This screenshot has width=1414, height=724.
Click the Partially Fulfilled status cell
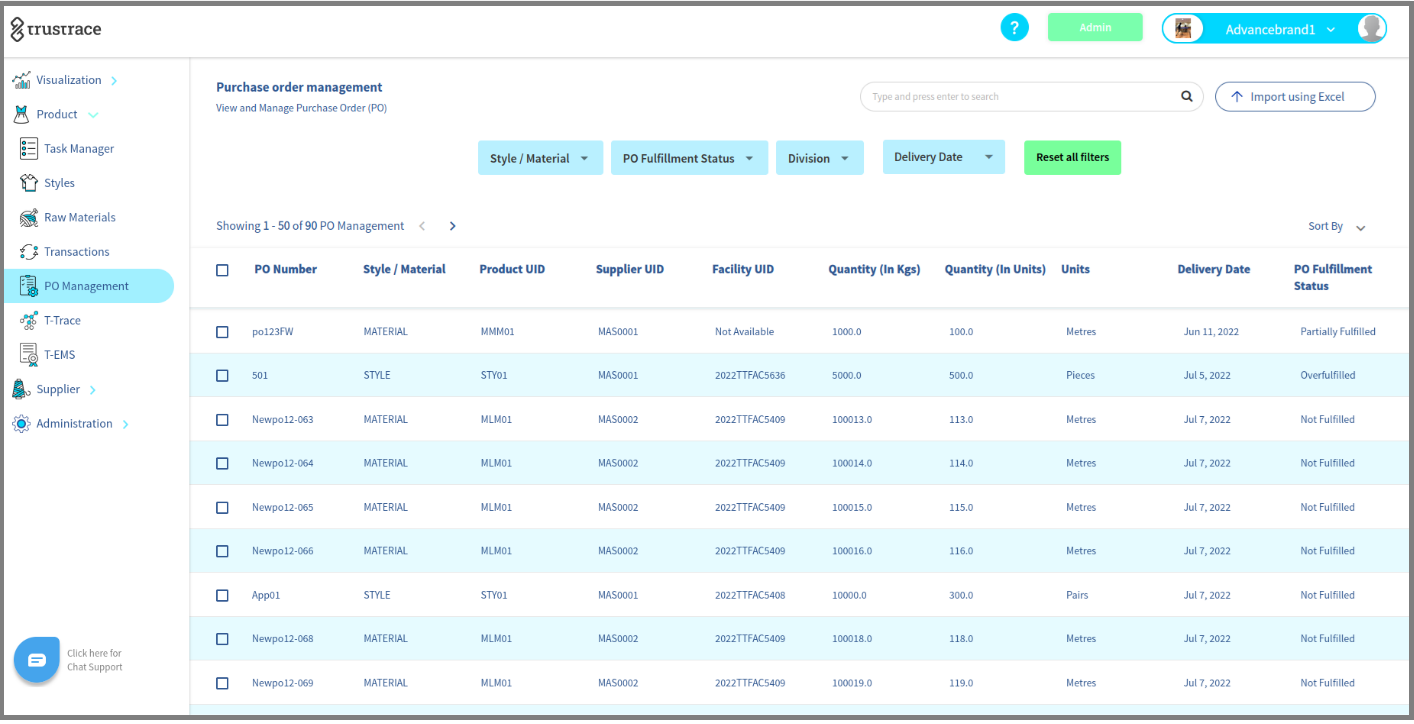point(1338,332)
